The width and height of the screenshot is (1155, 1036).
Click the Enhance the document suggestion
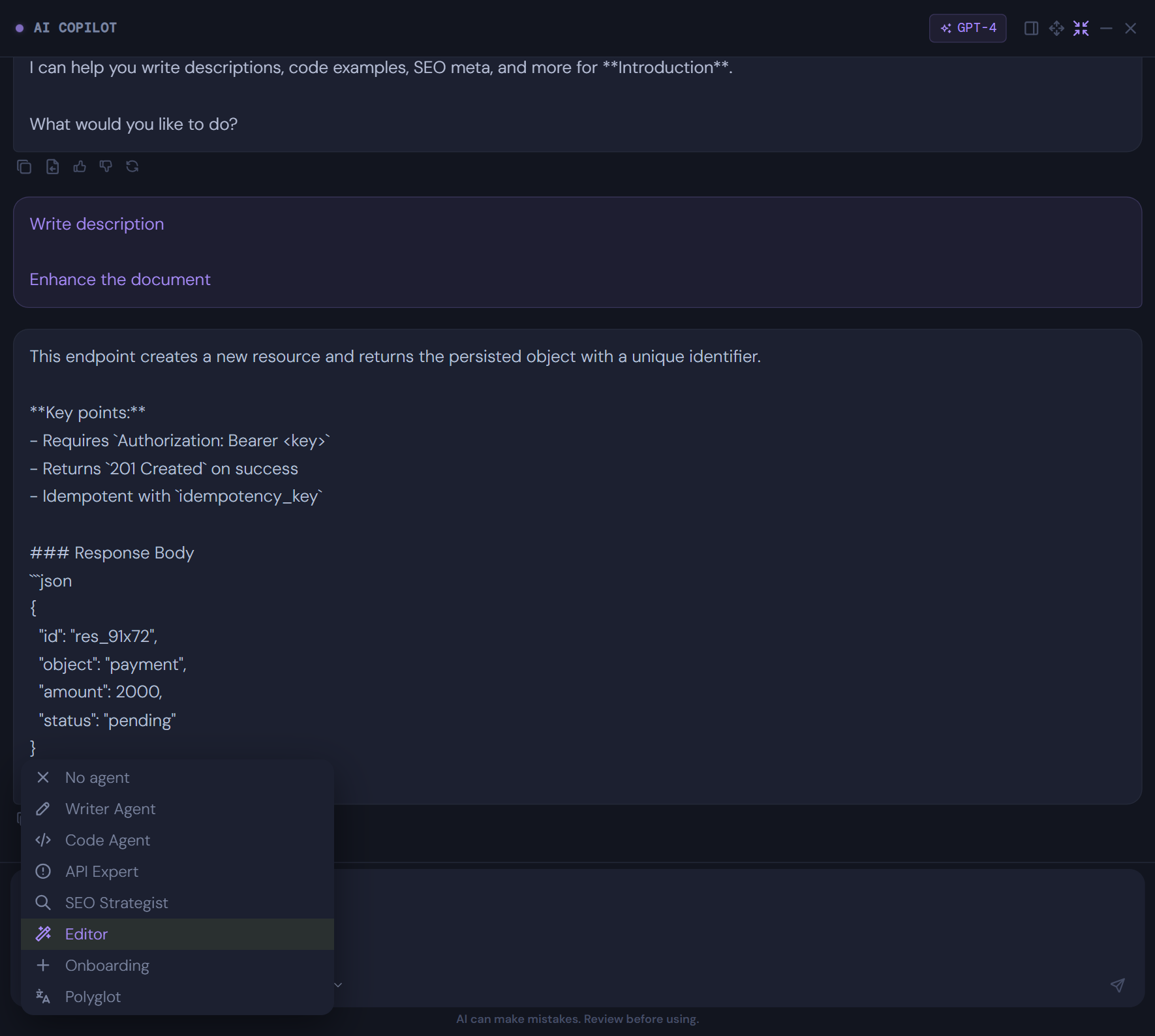pyautogui.click(x=119, y=279)
